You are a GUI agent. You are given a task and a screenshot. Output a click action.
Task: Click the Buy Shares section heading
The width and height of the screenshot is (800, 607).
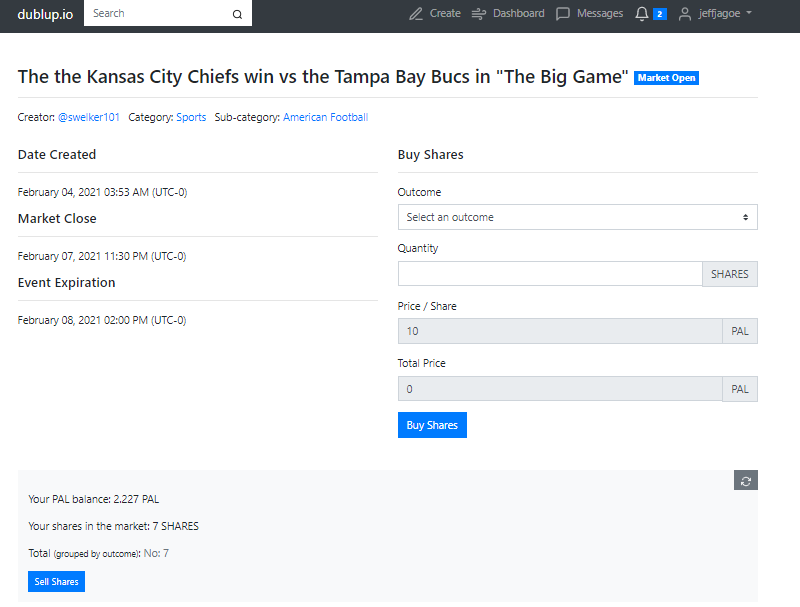(431, 155)
